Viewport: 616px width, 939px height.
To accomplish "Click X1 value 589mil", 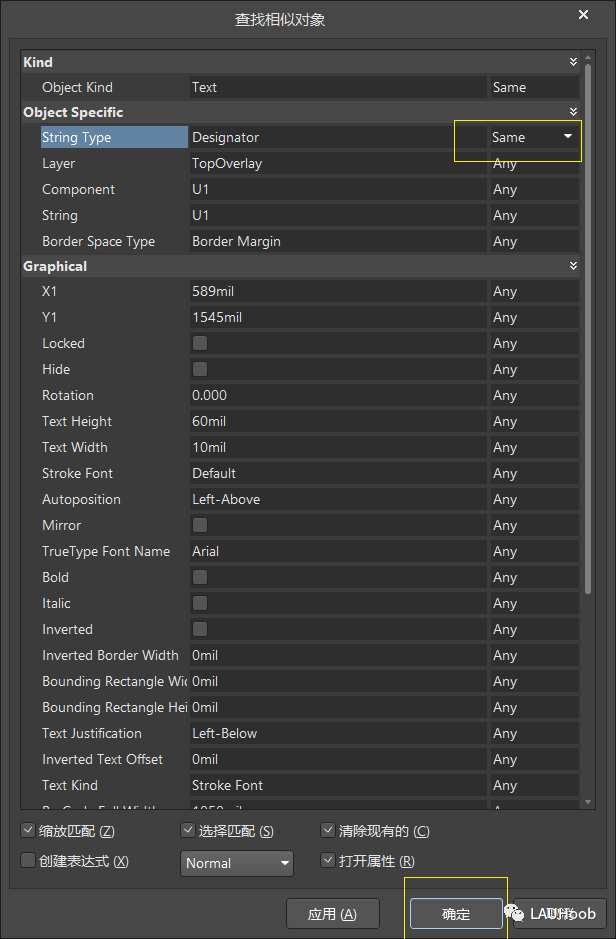I will point(338,291).
